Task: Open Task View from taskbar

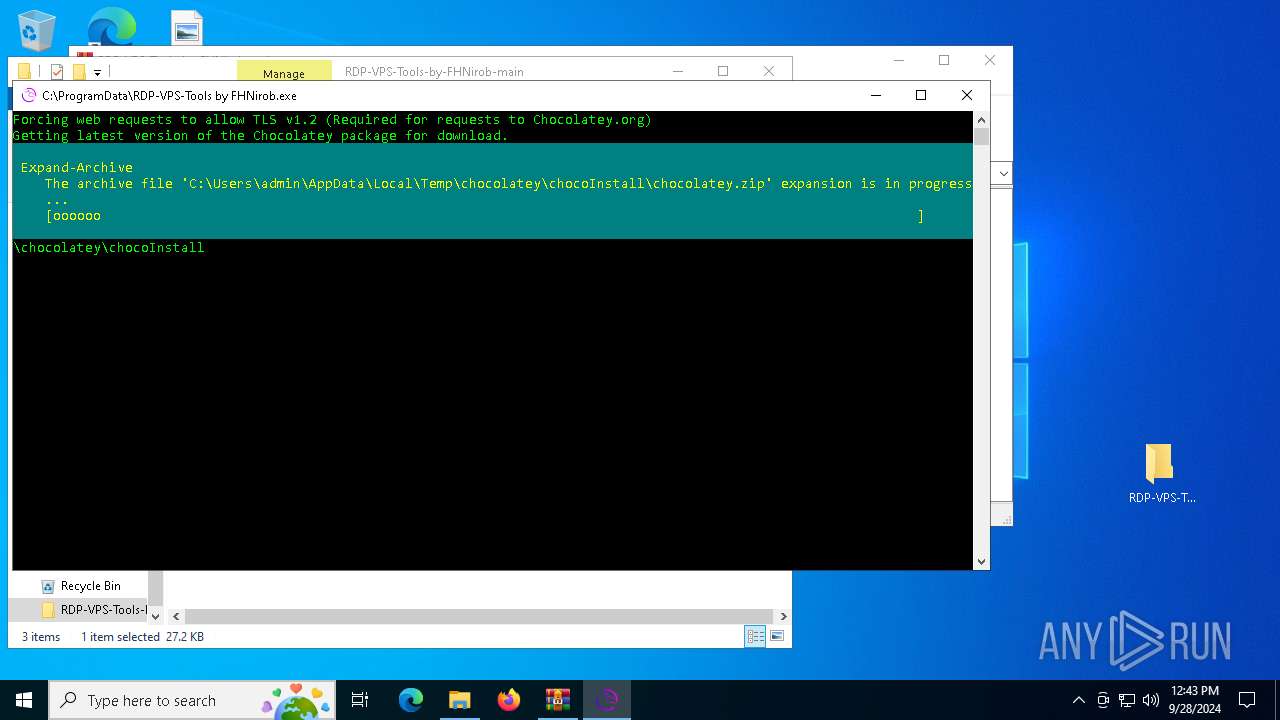Action: point(360,700)
